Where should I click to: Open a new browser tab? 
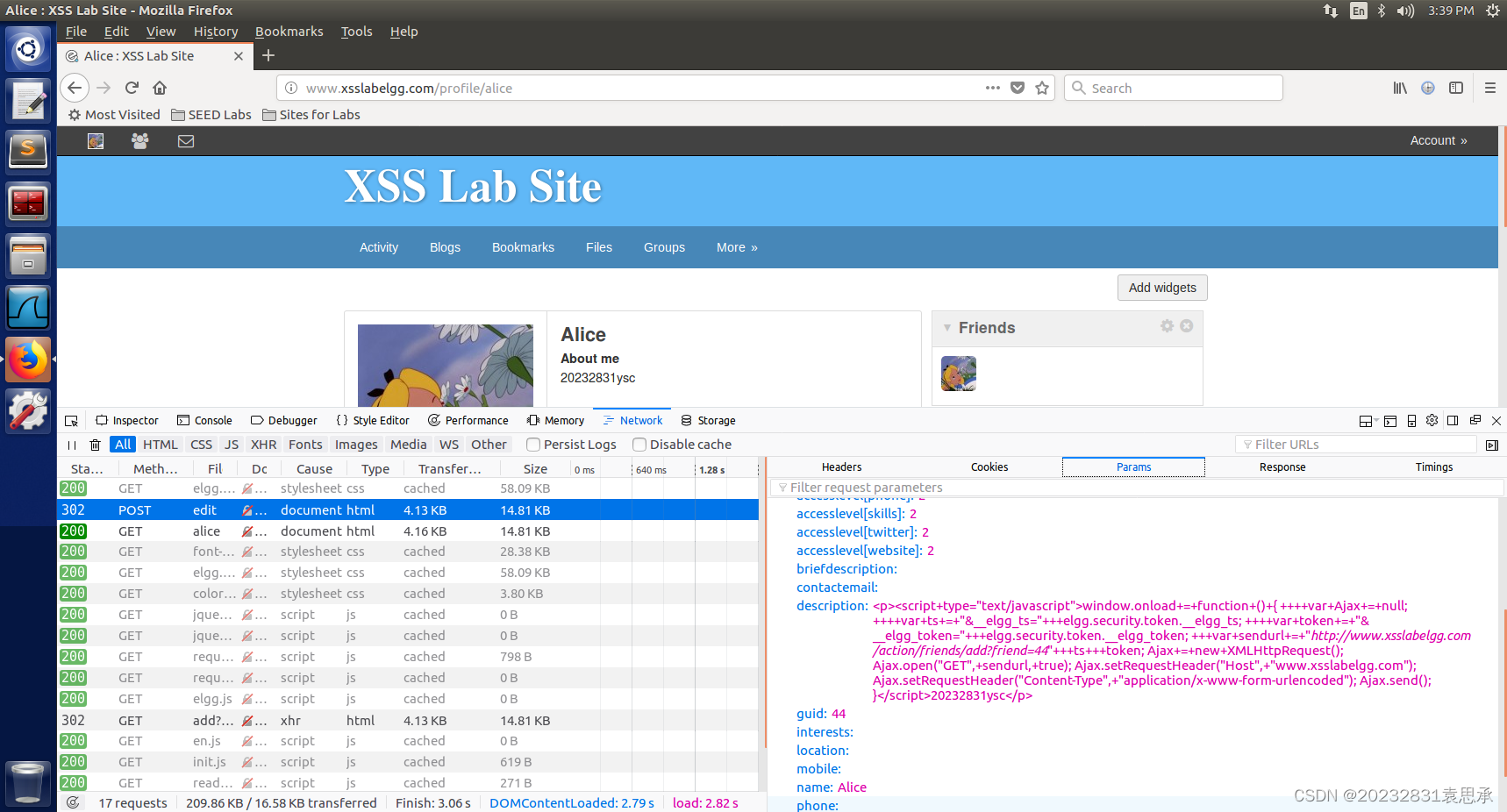pyautogui.click(x=268, y=55)
